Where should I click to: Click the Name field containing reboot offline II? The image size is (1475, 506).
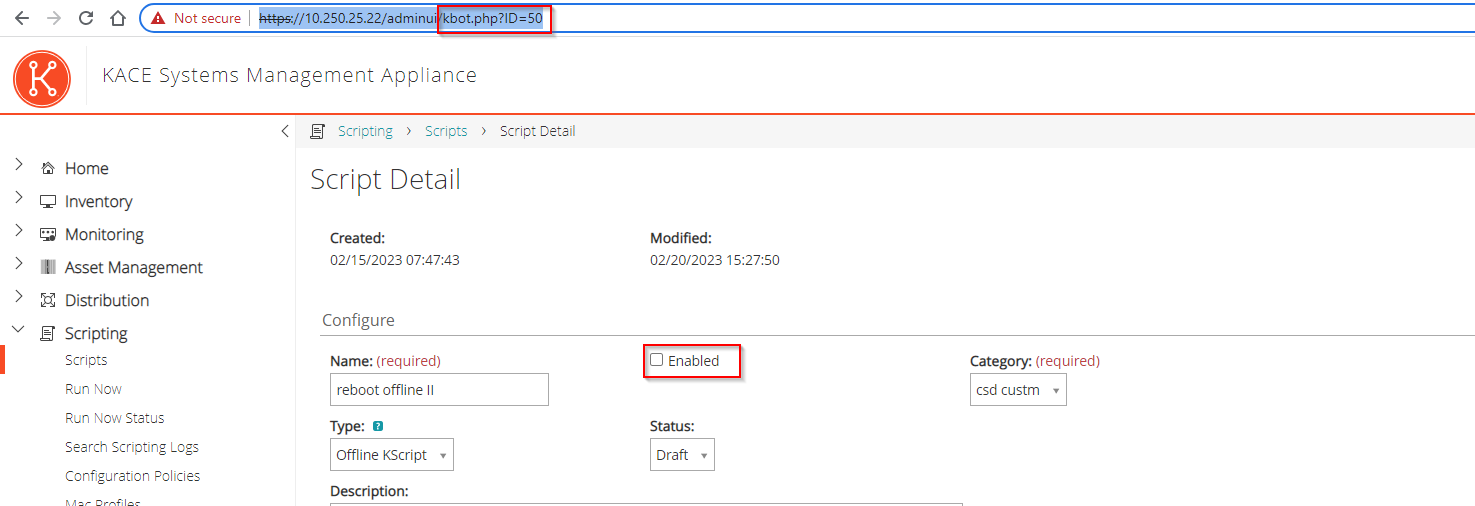coord(439,390)
